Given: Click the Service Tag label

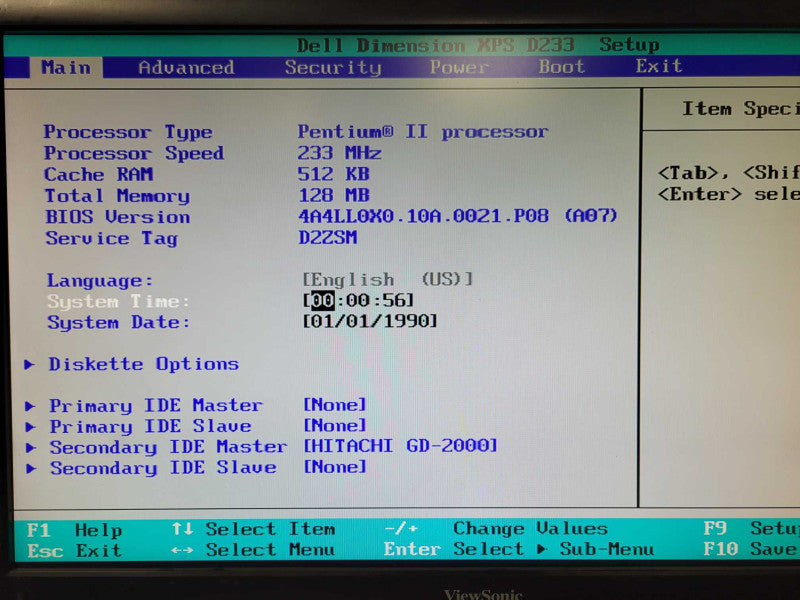Looking at the screenshot, I should (112, 238).
